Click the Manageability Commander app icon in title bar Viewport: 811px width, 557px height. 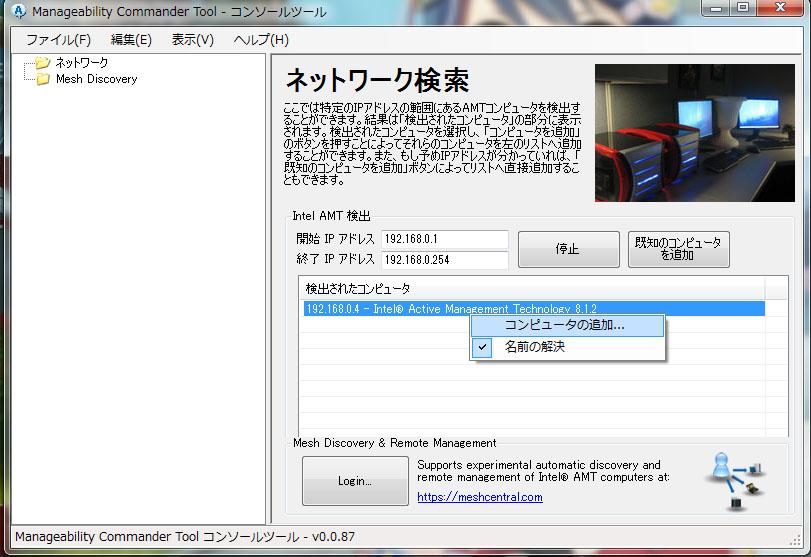point(19,11)
